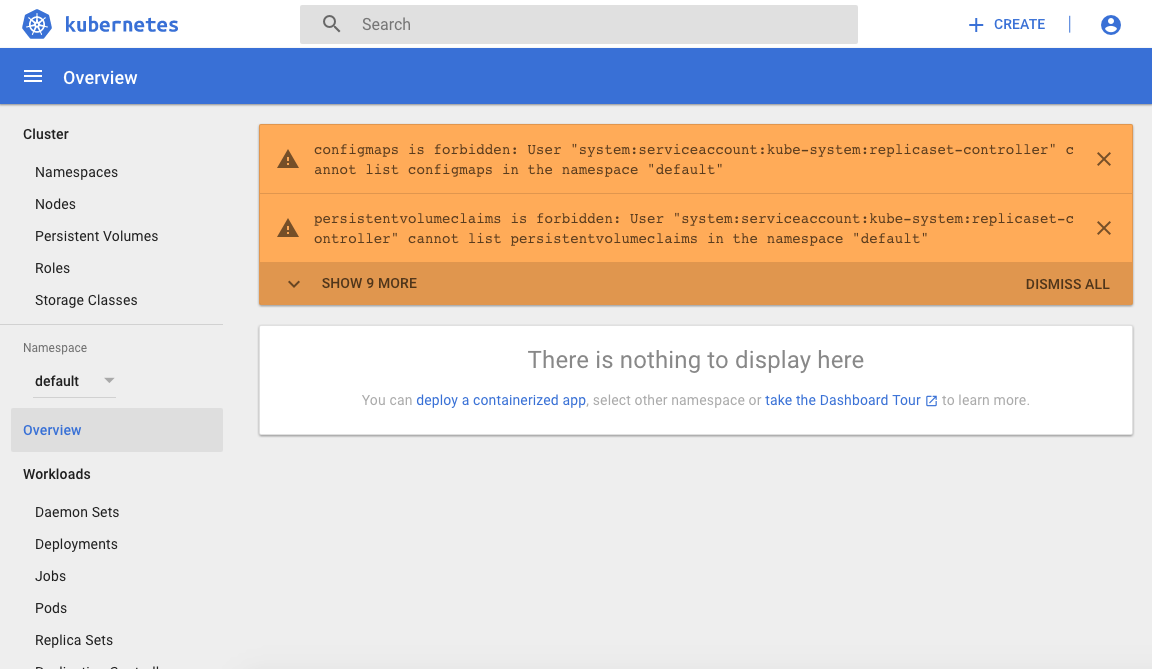Open the Deployments section

point(76,544)
